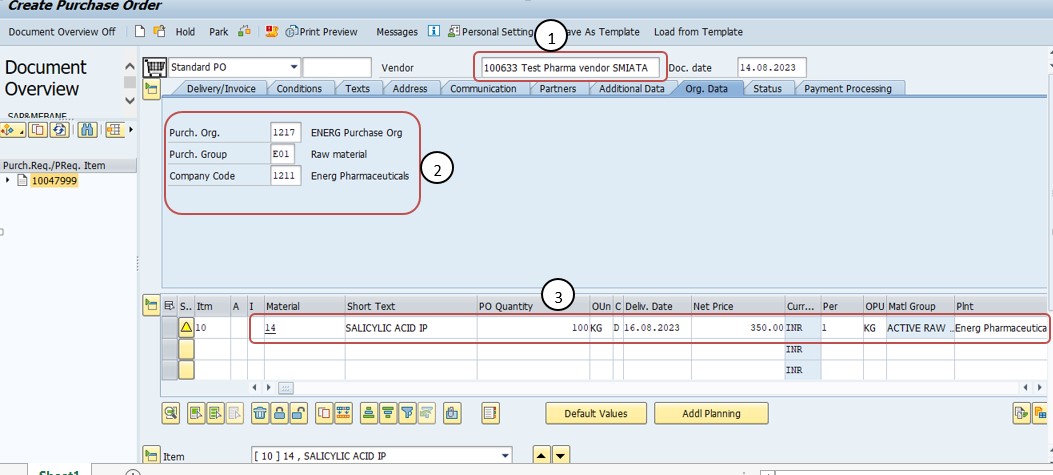Open the Standard PO order type dropdown
Viewport: 1053px width, 475px height.
tap(293, 67)
